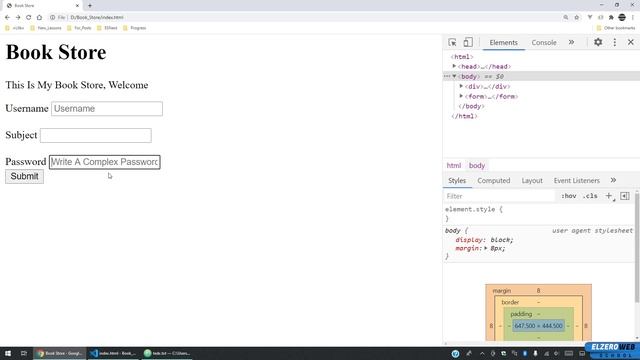This screenshot has height=360, width=640.
Task: Switch to VS Code in taskbar
Action: coord(113,353)
